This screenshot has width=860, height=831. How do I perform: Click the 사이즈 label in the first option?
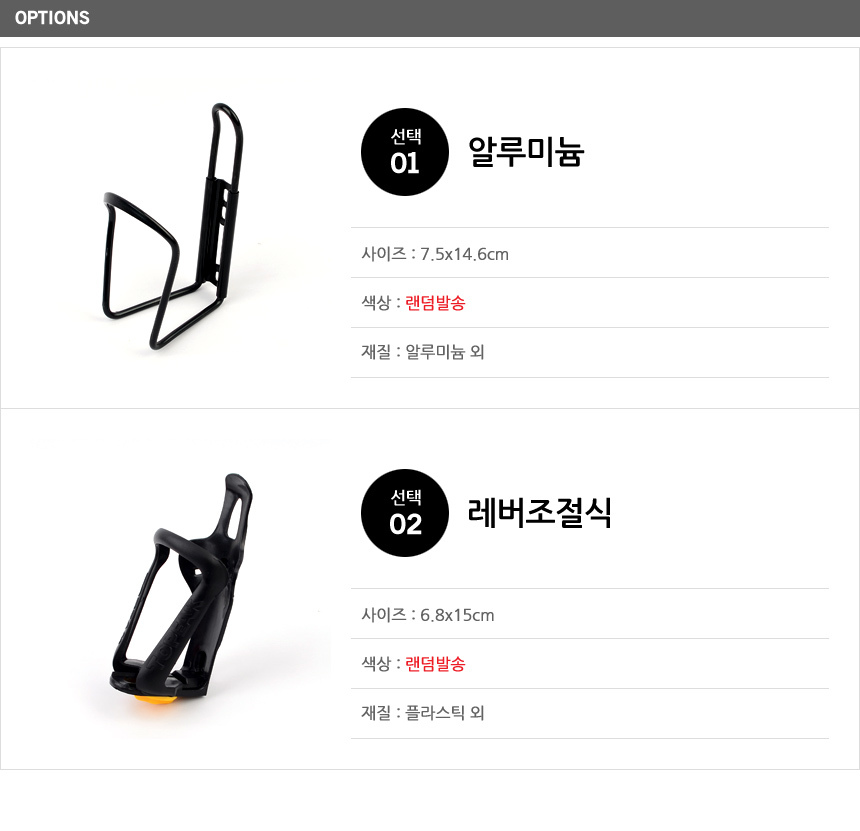(383, 254)
